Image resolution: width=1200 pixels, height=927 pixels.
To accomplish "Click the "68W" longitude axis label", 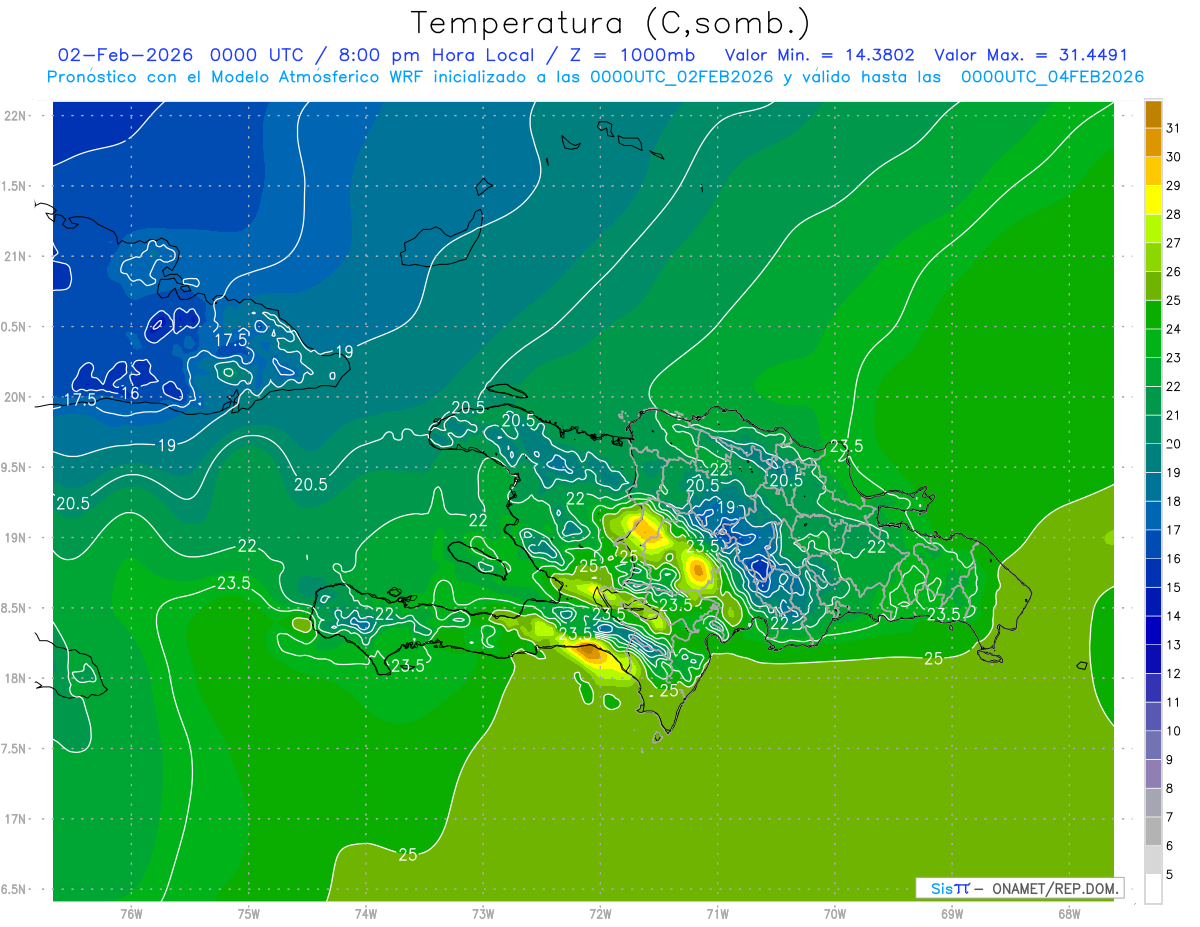I will point(1069,914).
